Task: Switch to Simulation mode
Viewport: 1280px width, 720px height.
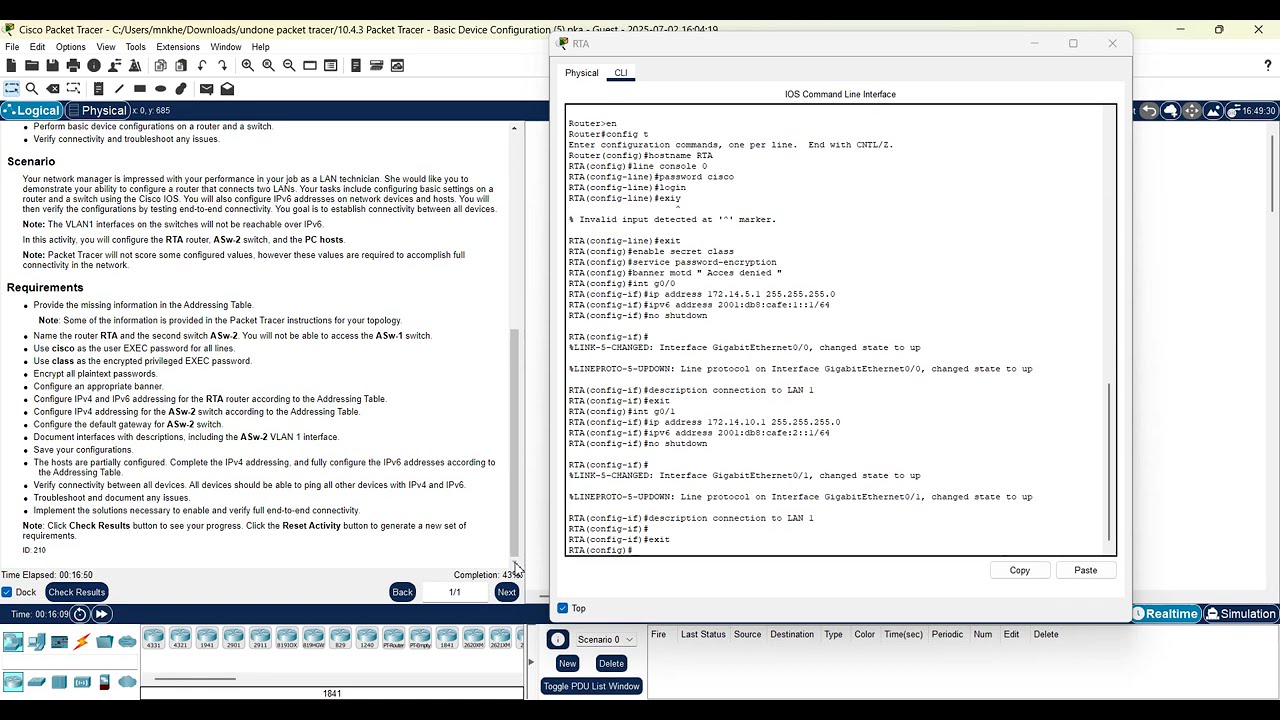Action: pyautogui.click(x=1240, y=614)
